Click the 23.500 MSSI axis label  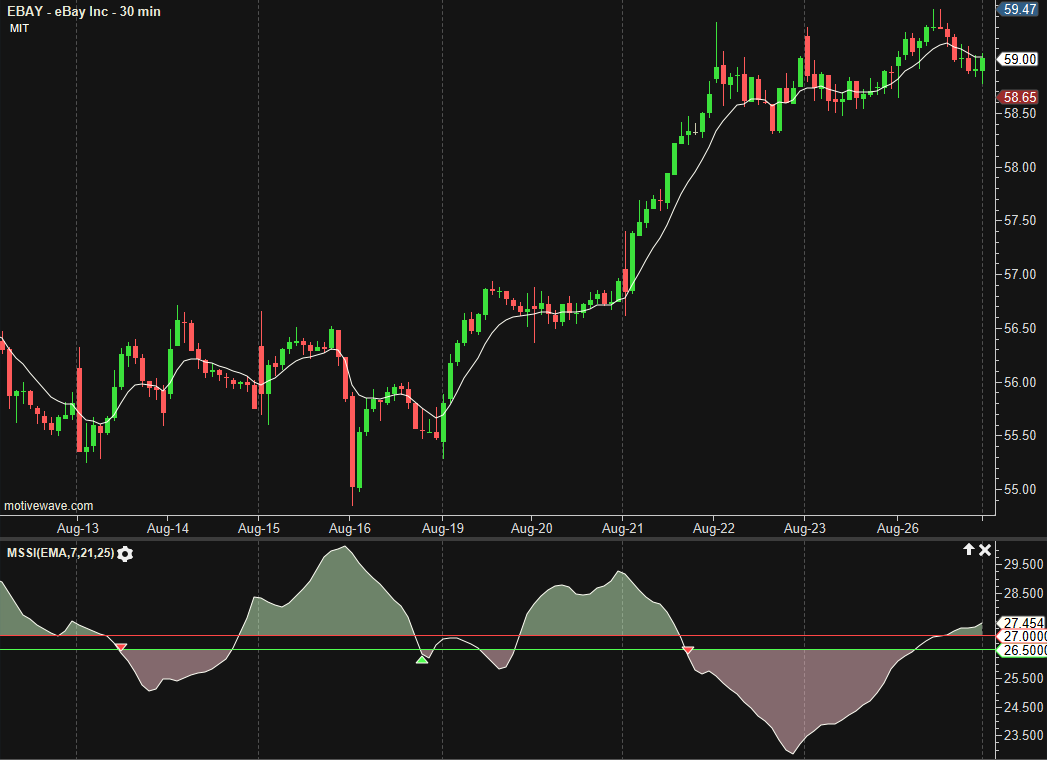[1024, 735]
